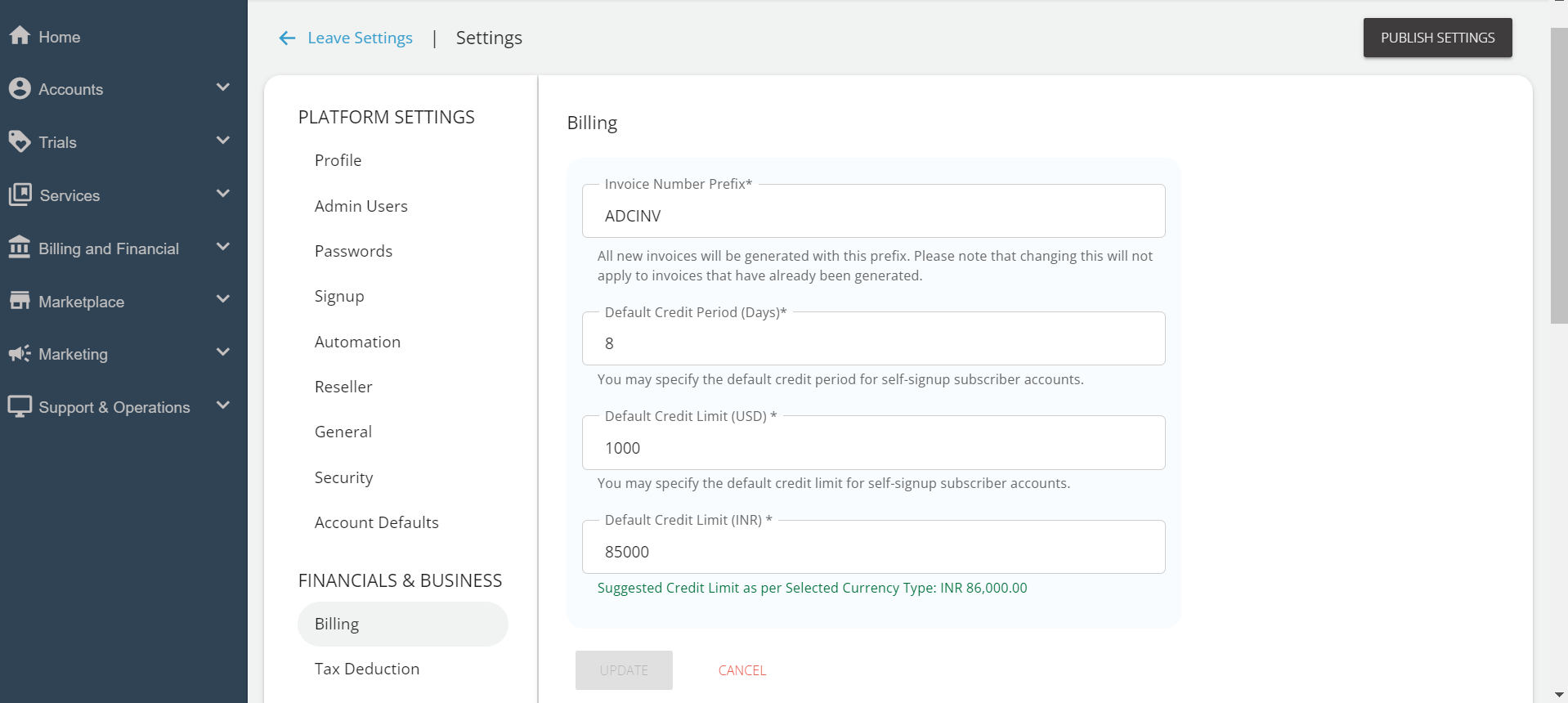This screenshot has width=1568, height=703.
Task: Click the Support & Operations monitor icon
Action: 20,406
